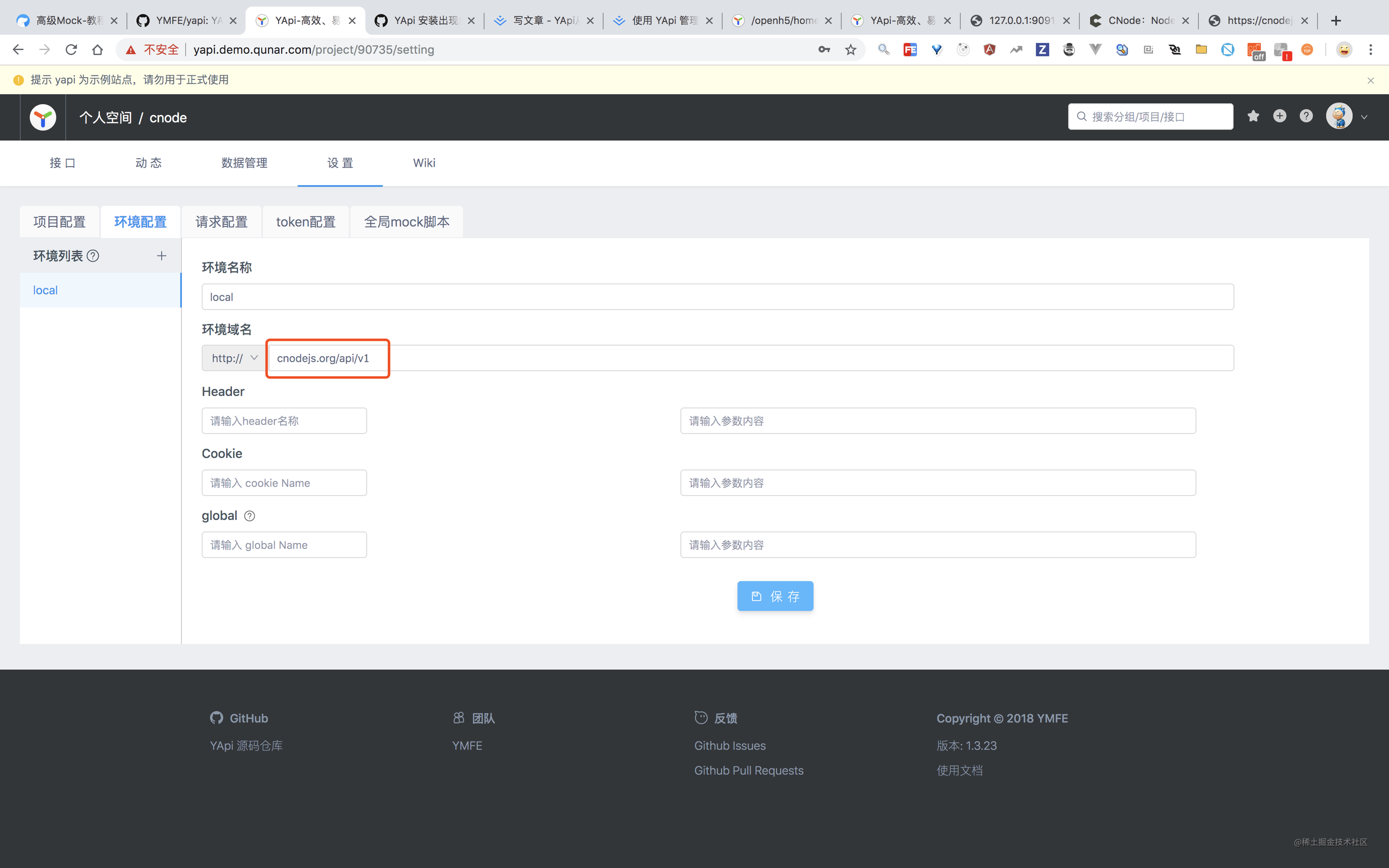Open Github Pull Requests footer link
The width and height of the screenshot is (1389, 868).
(x=749, y=771)
